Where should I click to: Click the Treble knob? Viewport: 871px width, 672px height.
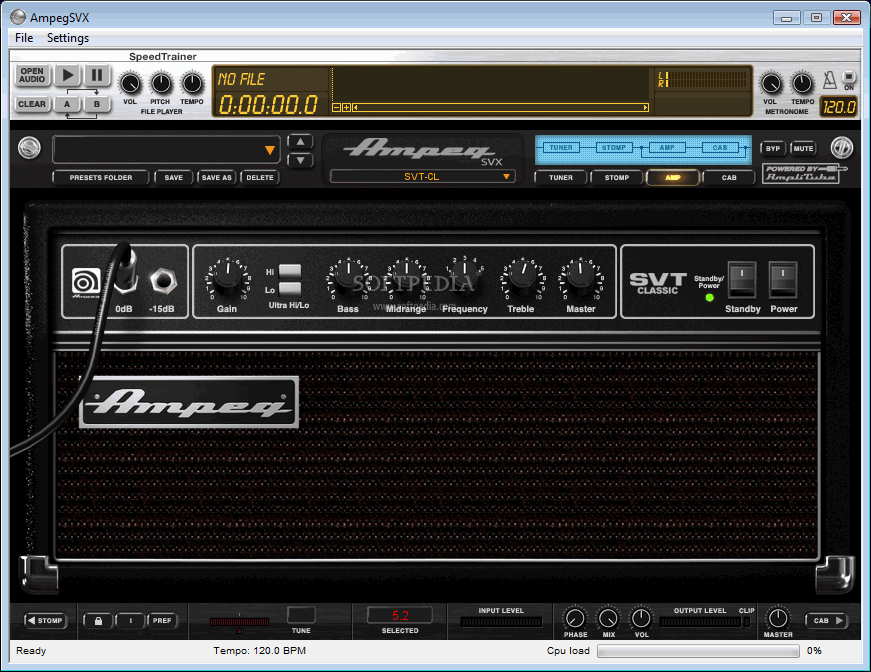521,278
